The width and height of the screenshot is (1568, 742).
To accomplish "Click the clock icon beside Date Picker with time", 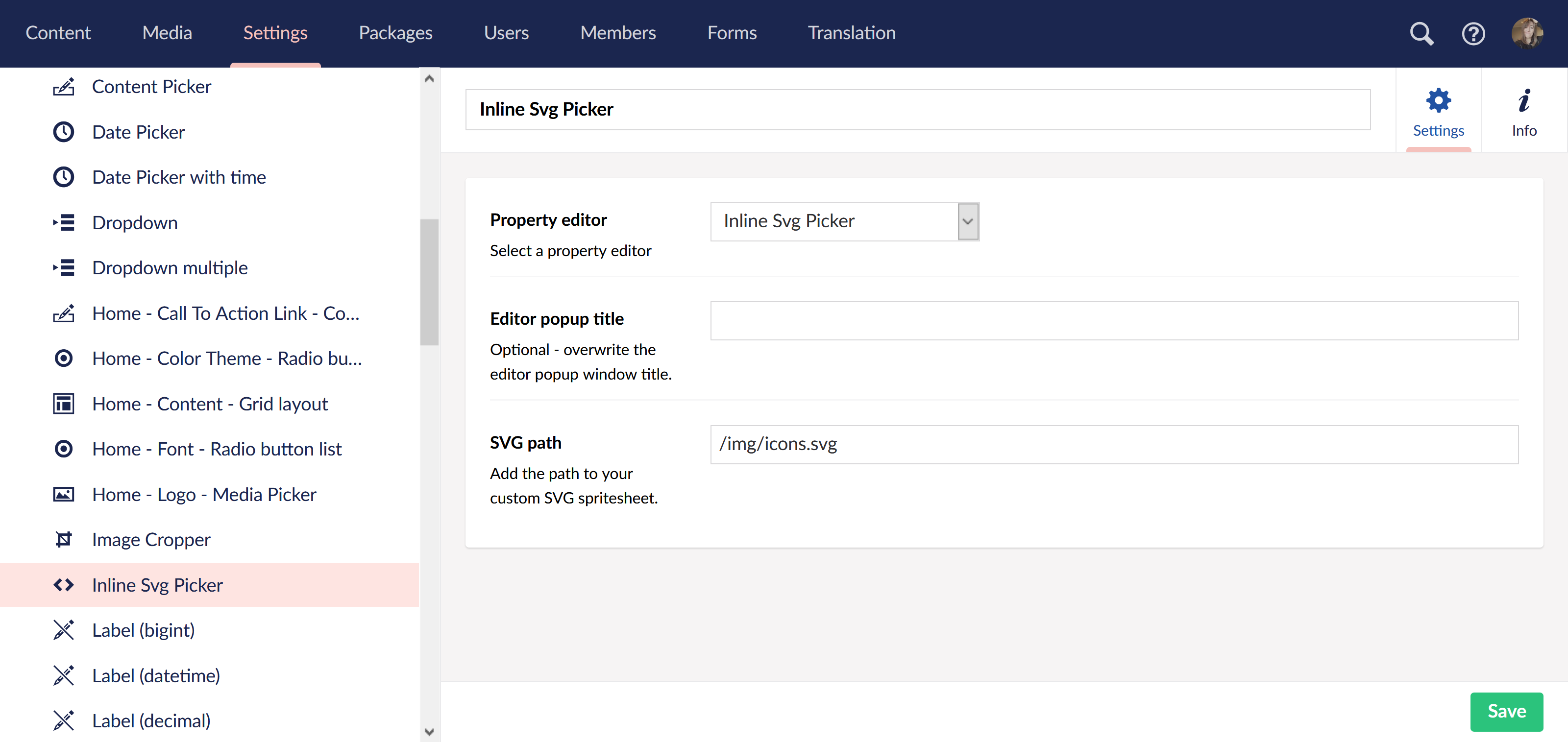I will click(63, 177).
